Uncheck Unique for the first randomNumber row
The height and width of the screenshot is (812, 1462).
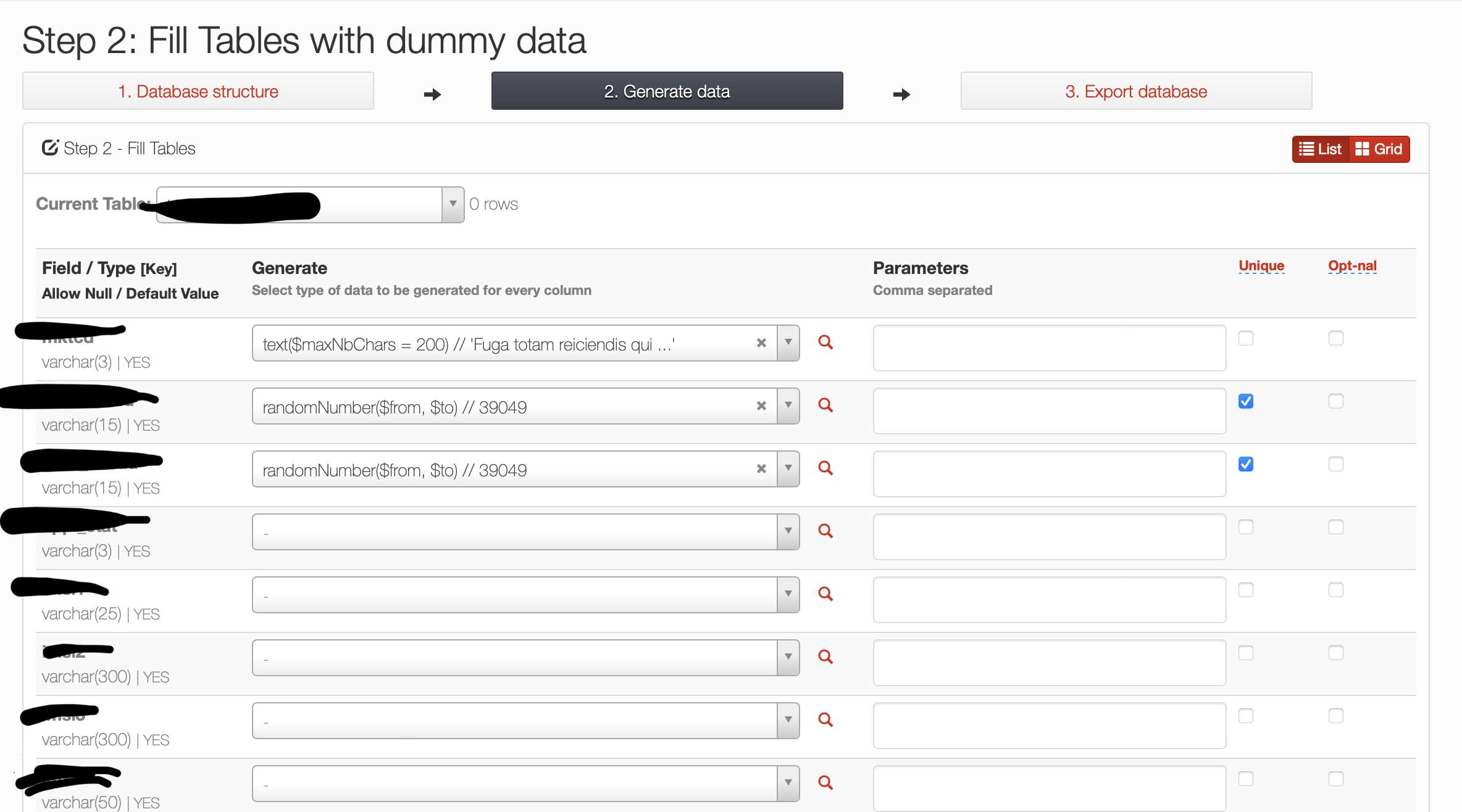pos(1246,401)
